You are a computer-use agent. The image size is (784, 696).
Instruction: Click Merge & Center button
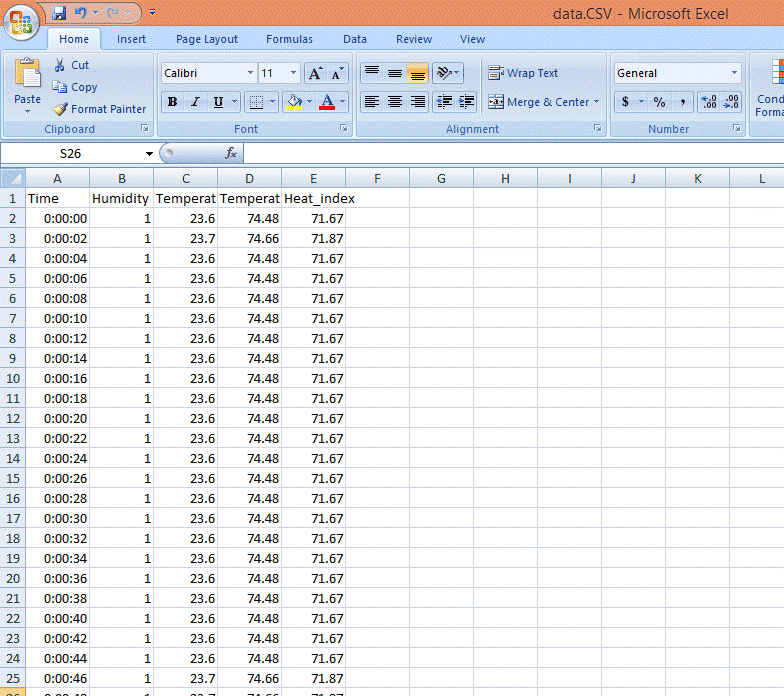(538, 102)
